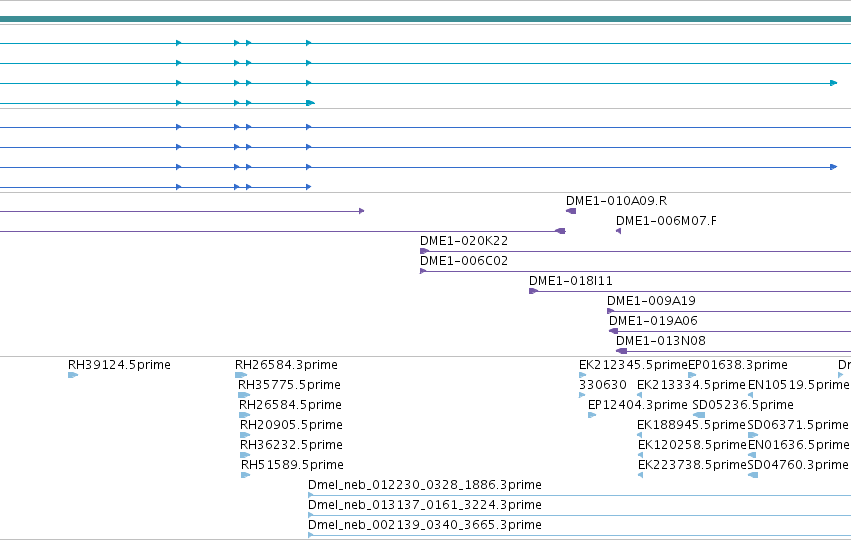This screenshot has height=540, width=851.
Task: Click the SD05236.5prime arrow glyph
Action: pyautogui.click(x=698, y=415)
